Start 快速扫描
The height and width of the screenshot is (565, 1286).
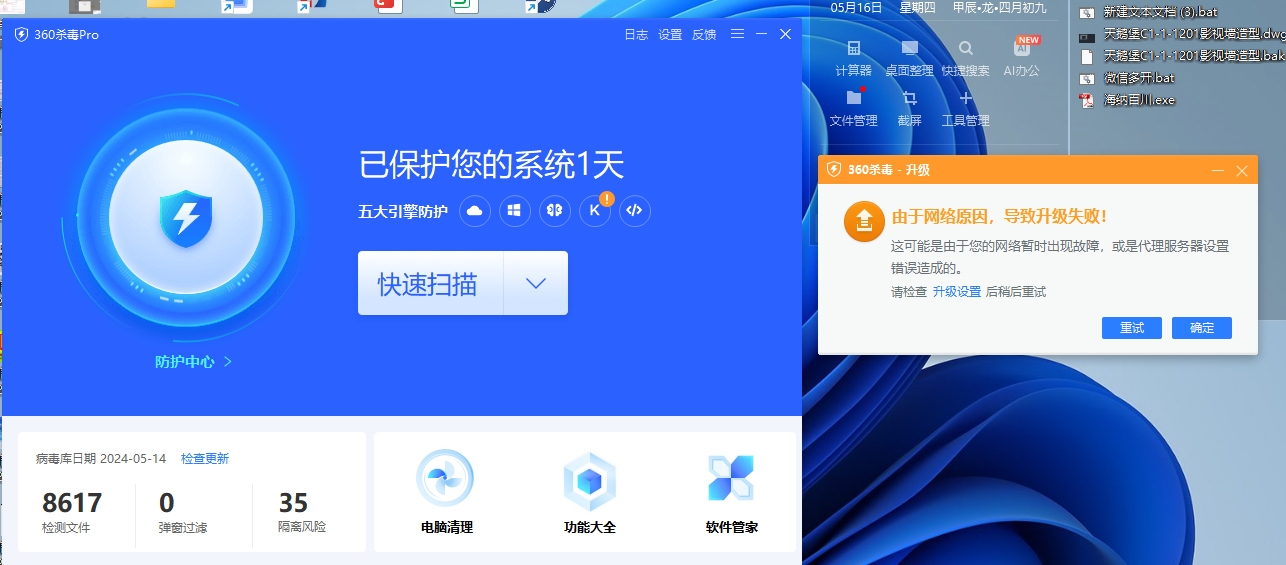[430, 283]
